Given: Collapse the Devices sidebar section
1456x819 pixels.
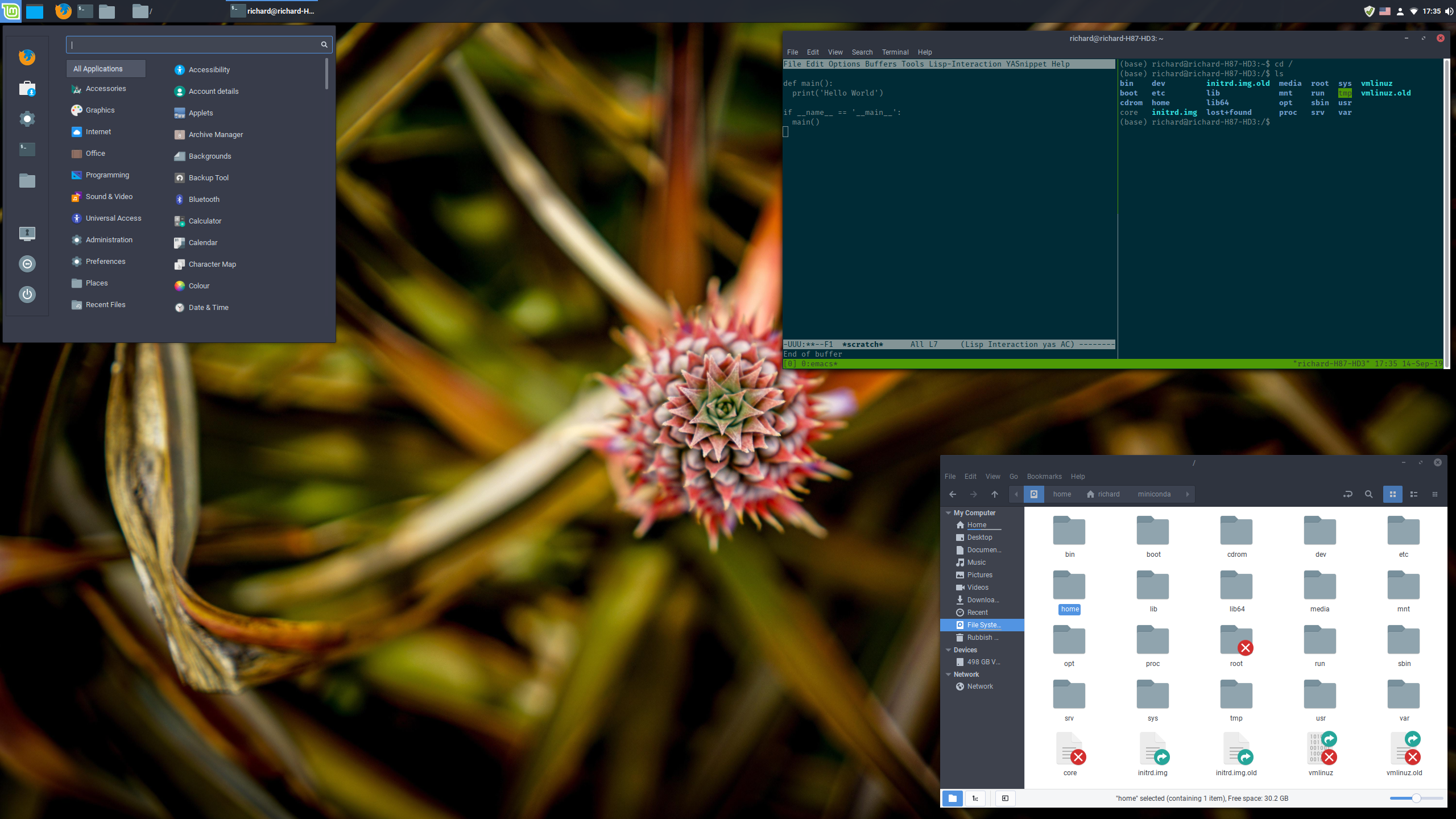Looking at the screenshot, I should tap(948, 650).
